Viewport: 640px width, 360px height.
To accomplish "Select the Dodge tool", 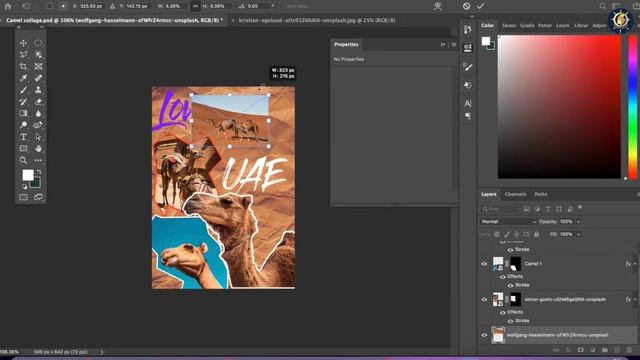I will (x=23, y=125).
